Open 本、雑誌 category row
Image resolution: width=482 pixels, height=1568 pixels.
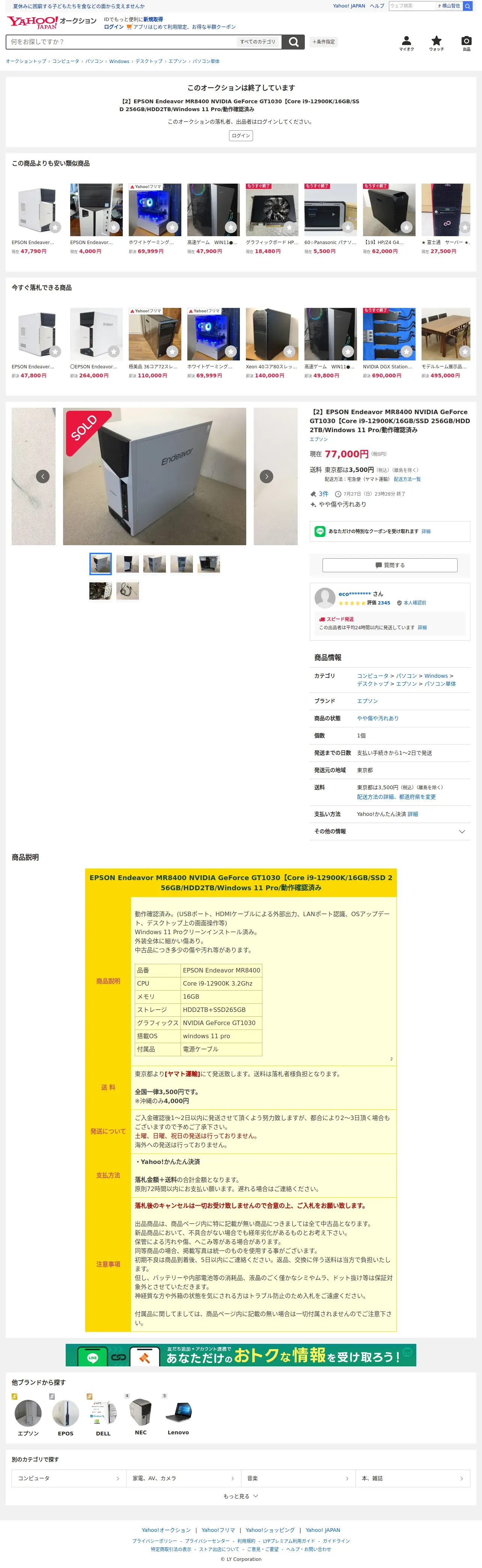point(413,1479)
